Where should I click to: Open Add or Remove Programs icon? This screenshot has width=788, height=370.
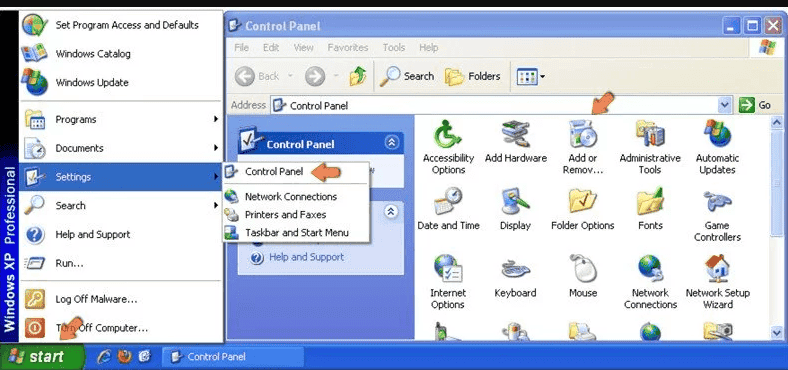tap(583, 147)
